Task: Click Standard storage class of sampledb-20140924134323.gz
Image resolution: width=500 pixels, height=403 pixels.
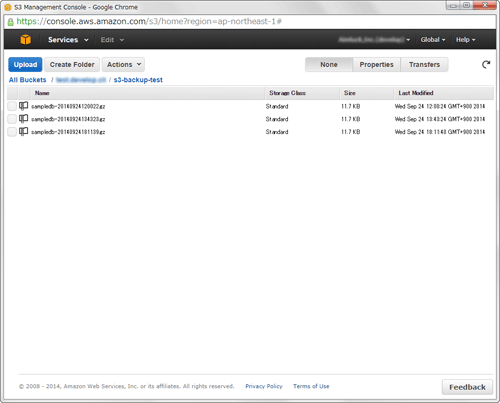Action: coord(277,119)
